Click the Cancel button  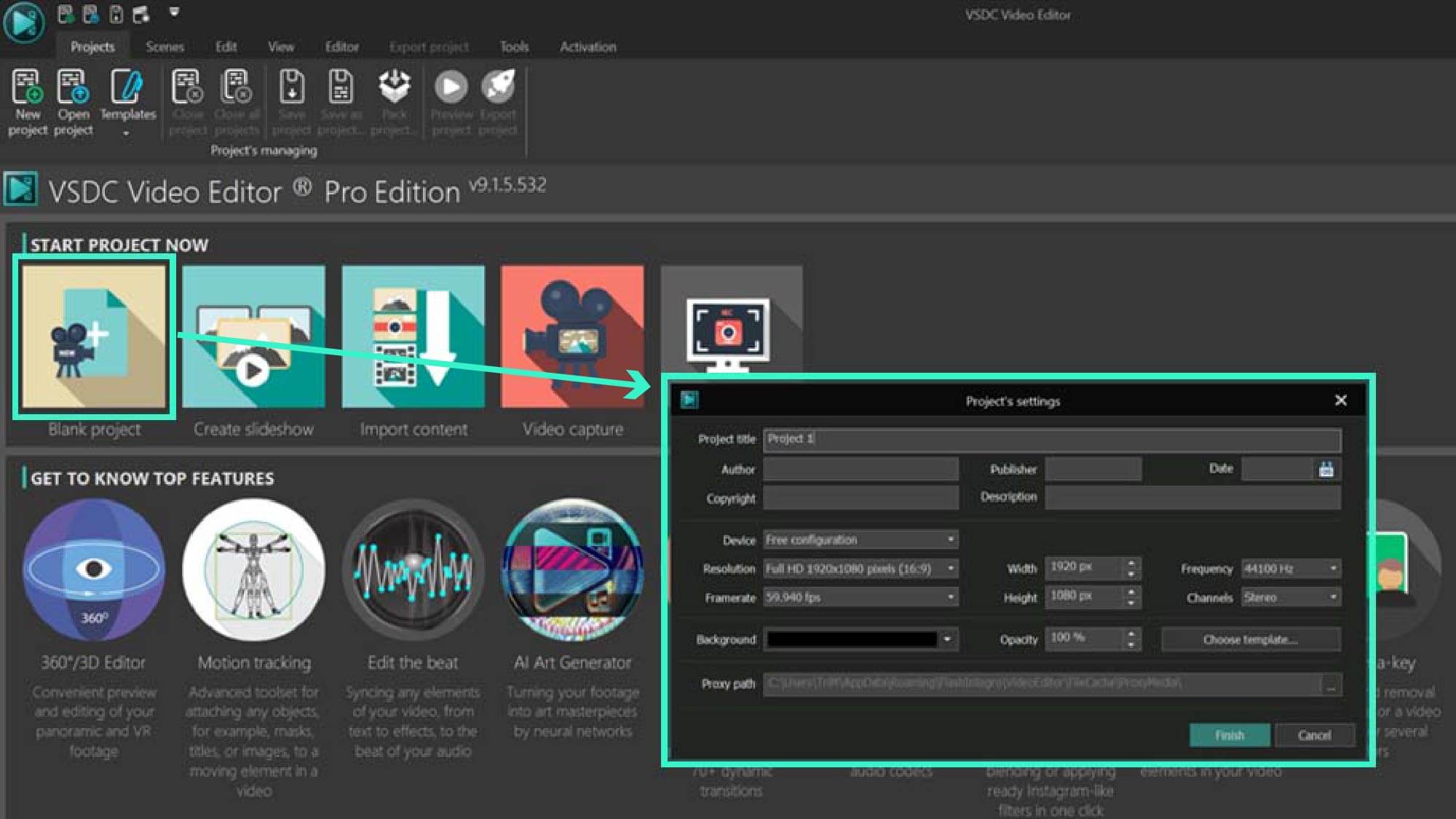point(1314,735)
